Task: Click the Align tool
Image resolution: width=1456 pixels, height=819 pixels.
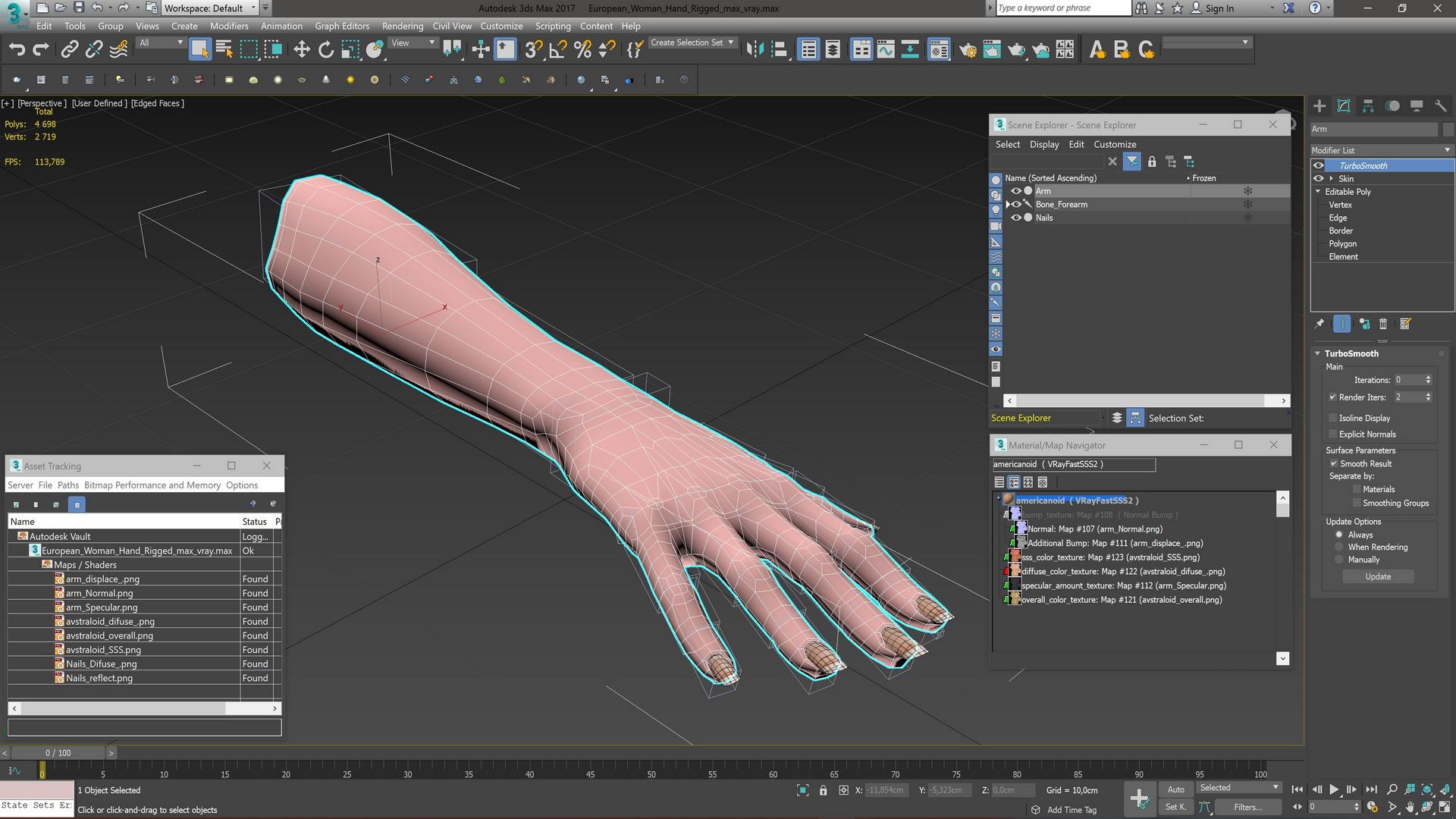Action: pyautogui.click(x=780, y=49)
